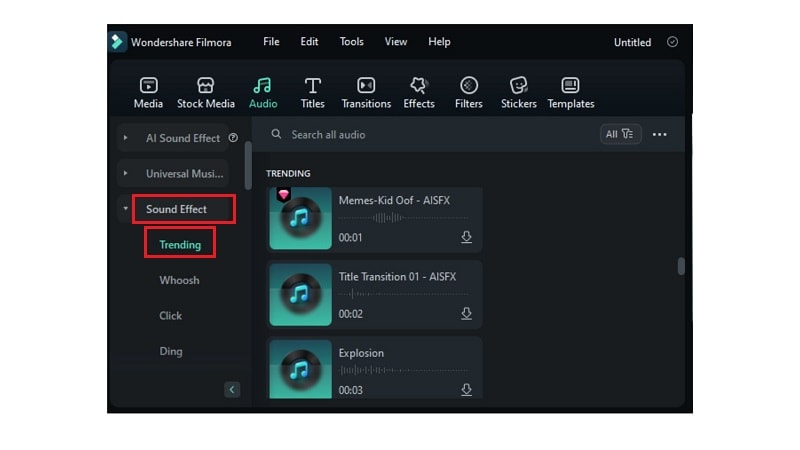Click the Title Transition 01 audio thumbnail
The image size is (800, 450).
tap(301, 295)
